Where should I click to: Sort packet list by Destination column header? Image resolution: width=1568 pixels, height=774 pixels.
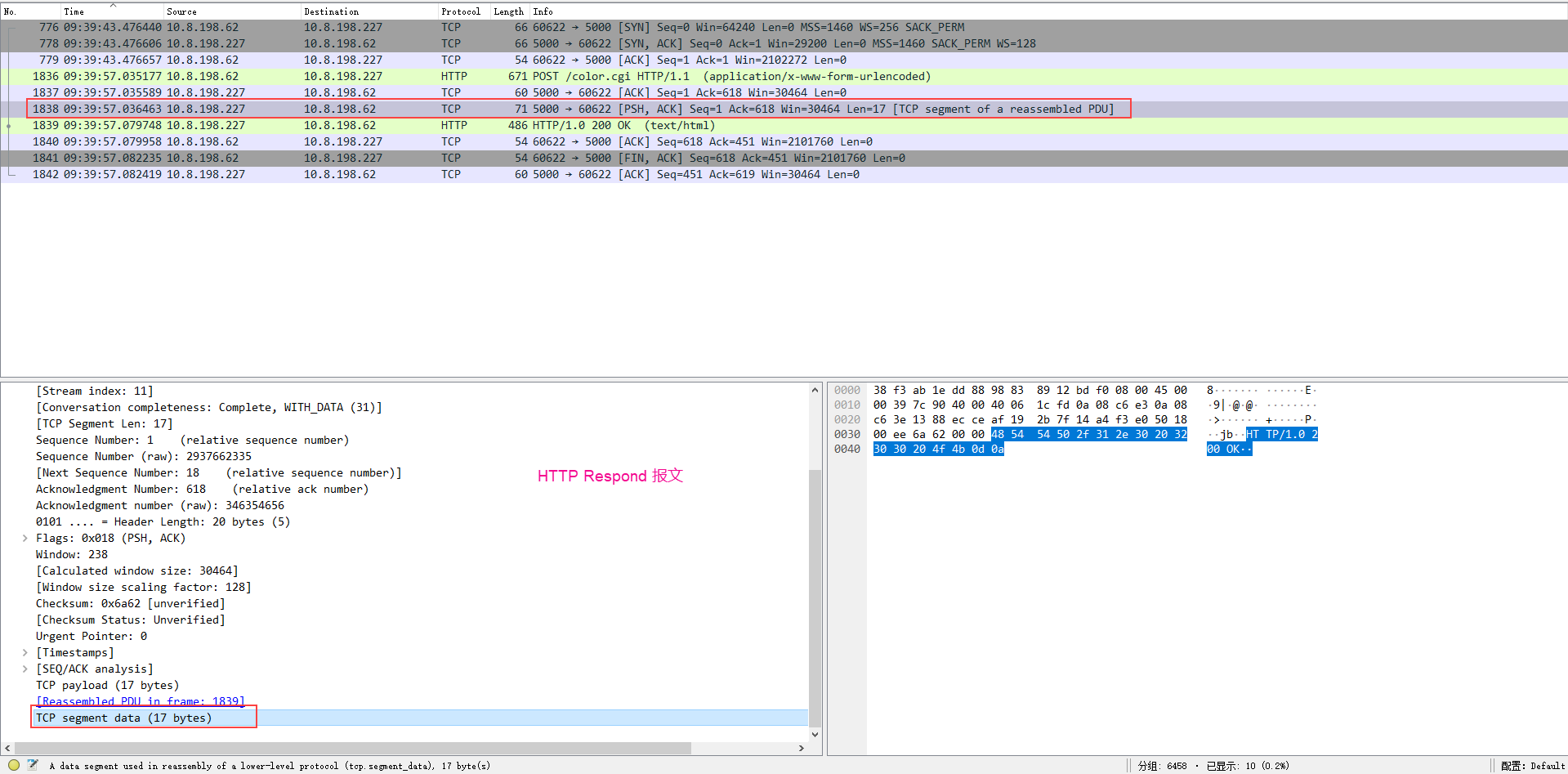coord(369,11)
